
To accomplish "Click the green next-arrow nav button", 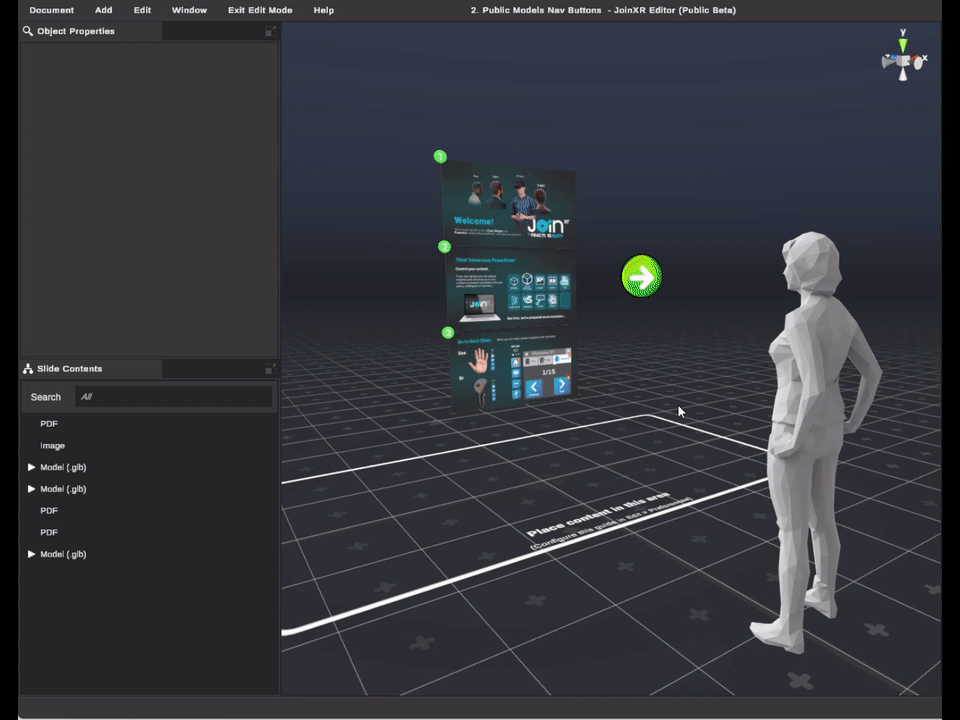I will click(642, 277).
